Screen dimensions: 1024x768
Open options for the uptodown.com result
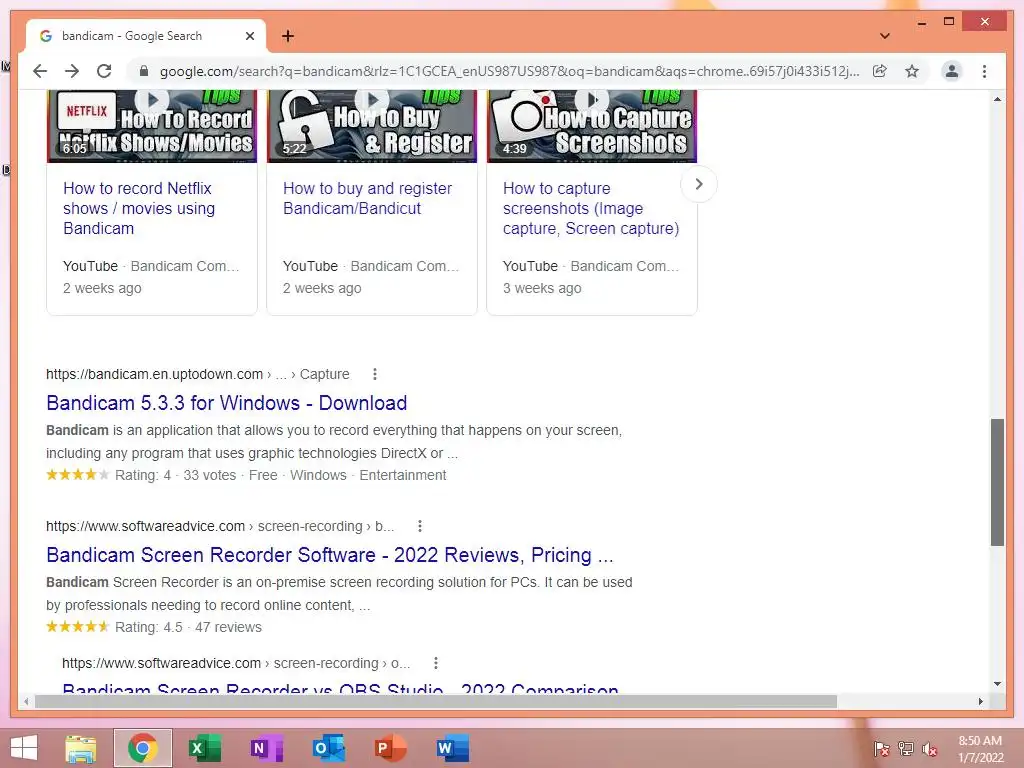(375, 374)
